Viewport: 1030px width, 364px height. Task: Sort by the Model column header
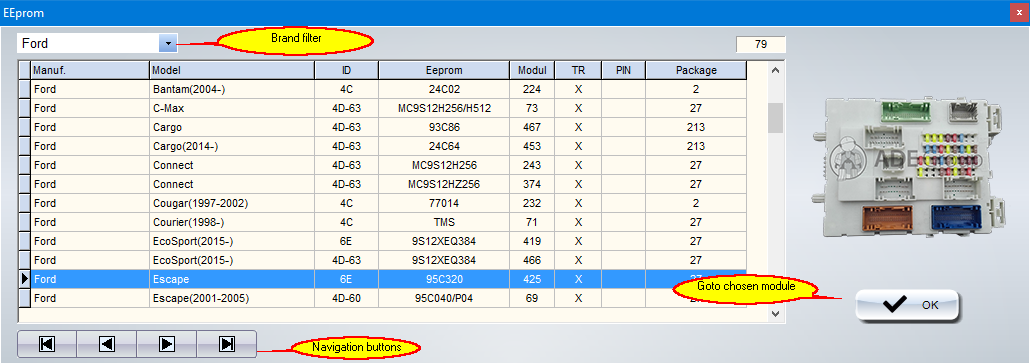coord(232,70)
